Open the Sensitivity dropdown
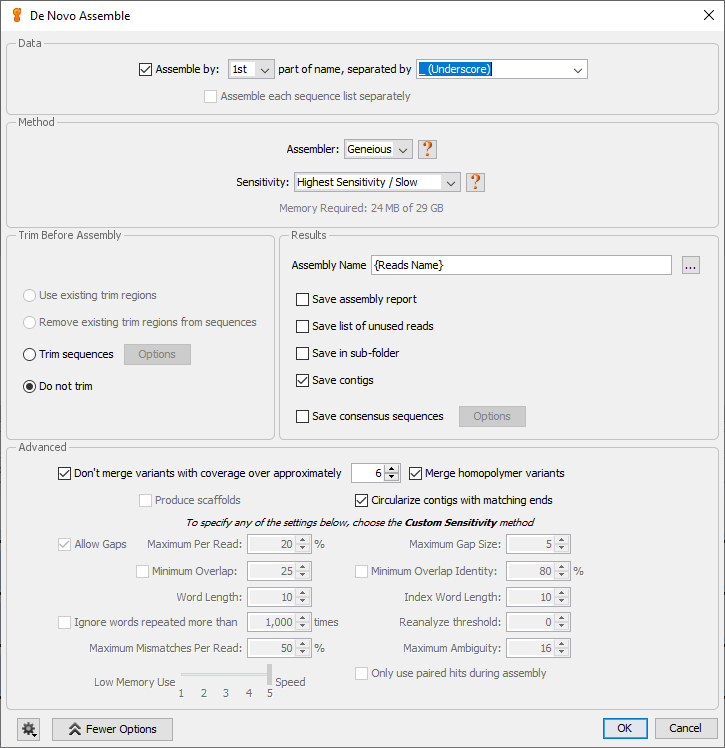This screenshot has width=725, height=748. (377, 182)
